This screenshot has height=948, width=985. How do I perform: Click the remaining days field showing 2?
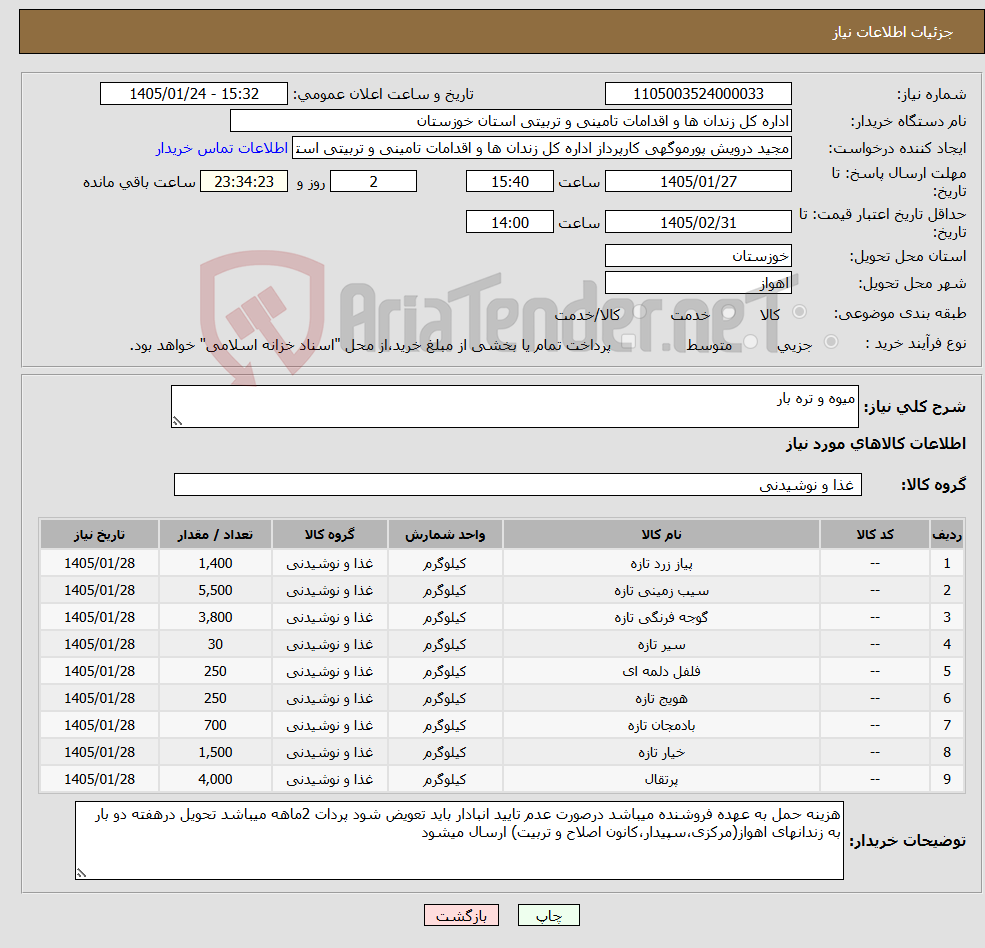coord(373,182)
